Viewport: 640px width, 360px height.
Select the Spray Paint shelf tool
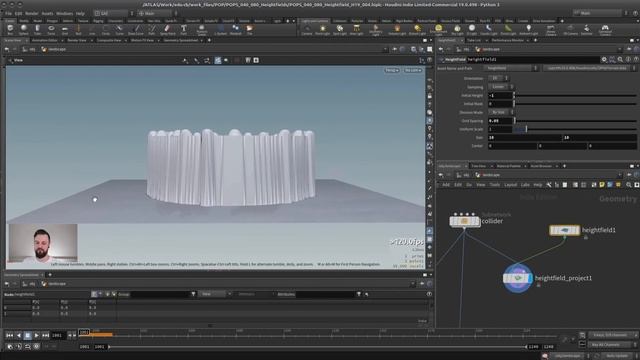coord(167,29)
